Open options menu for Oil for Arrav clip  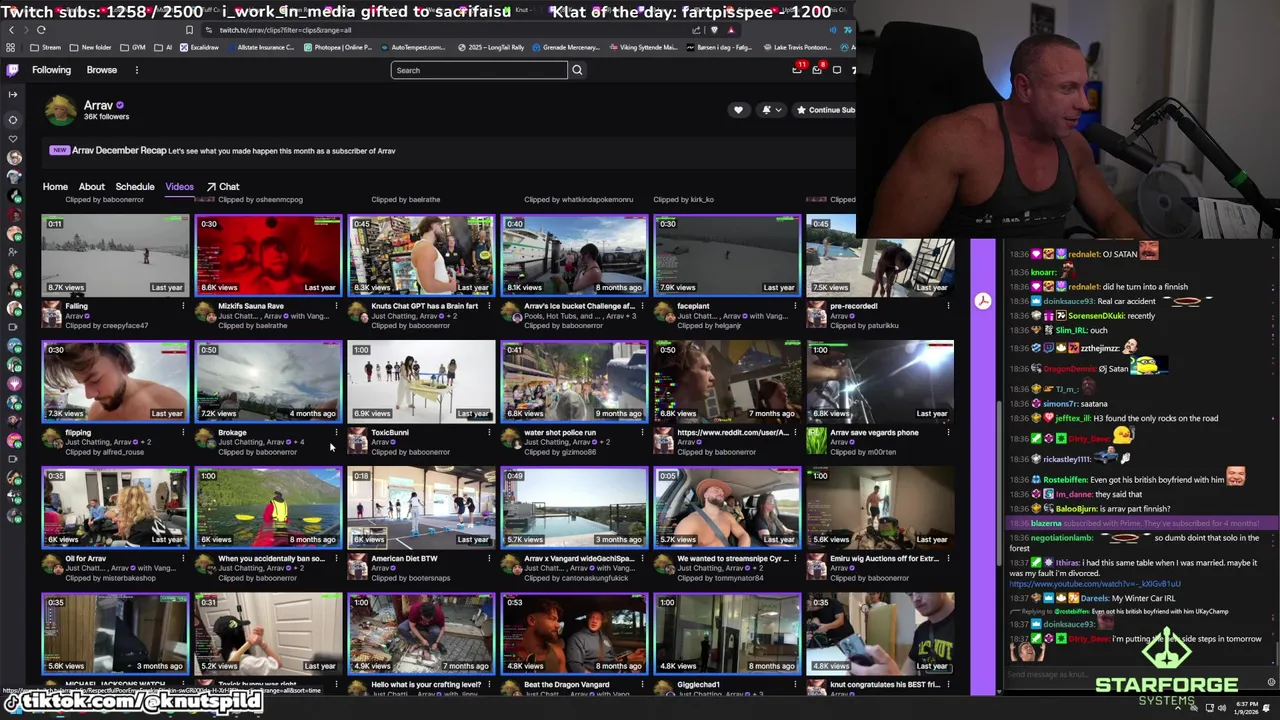(183, 558)
